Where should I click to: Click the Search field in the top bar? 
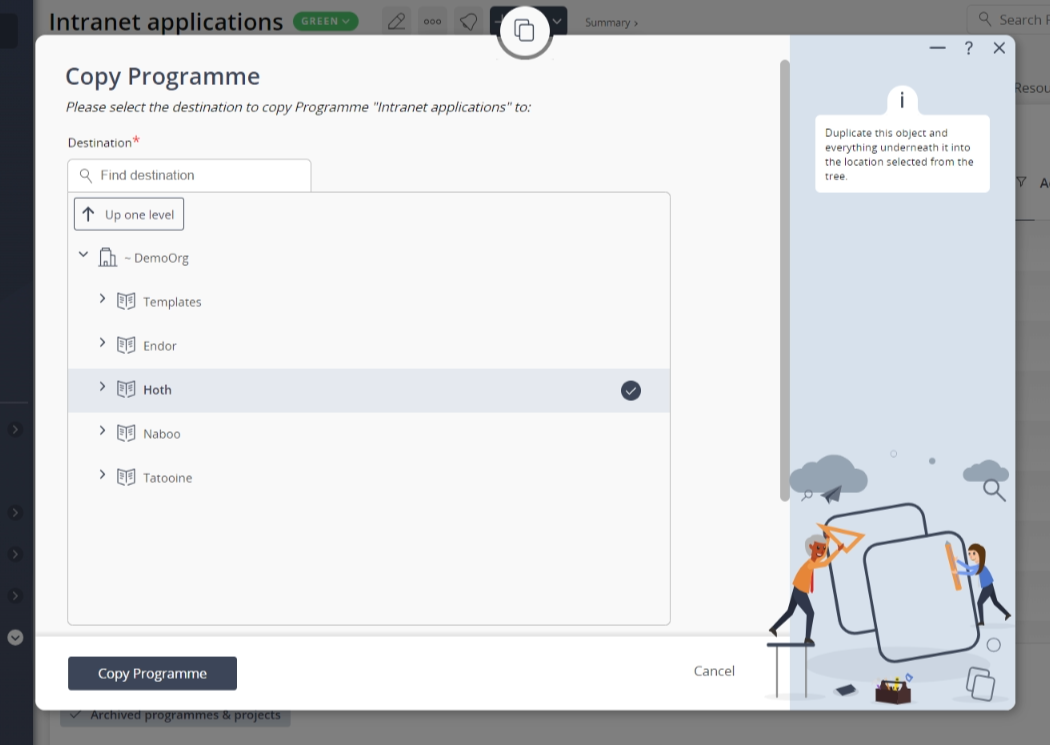[1008, 19]
